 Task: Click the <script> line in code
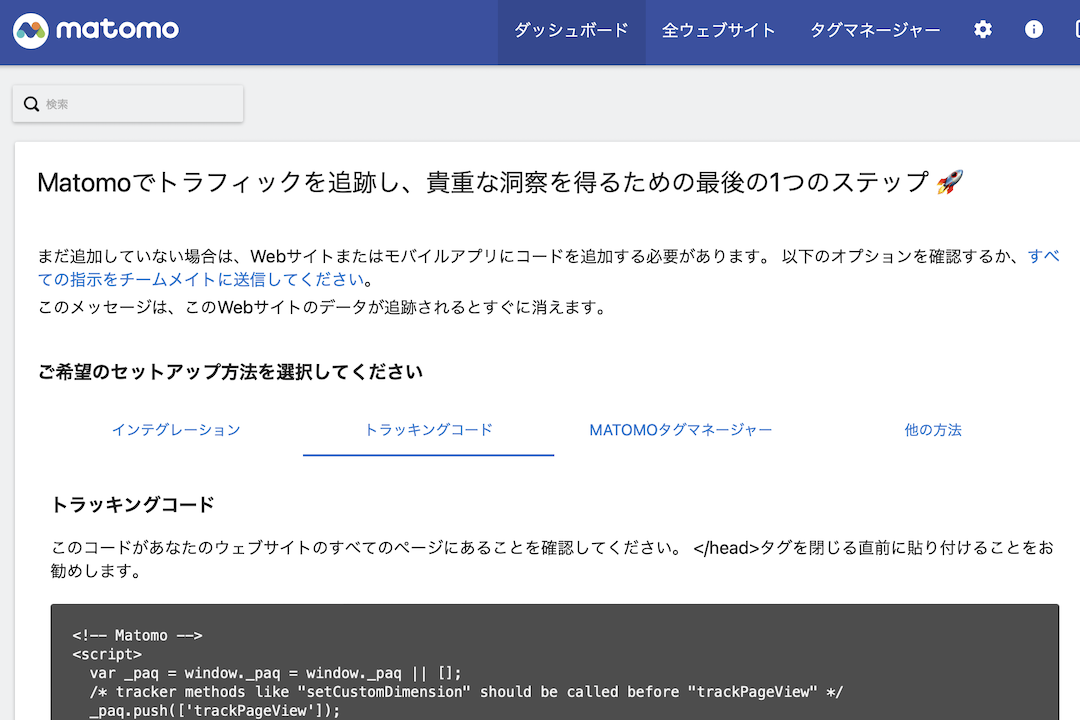107,655
